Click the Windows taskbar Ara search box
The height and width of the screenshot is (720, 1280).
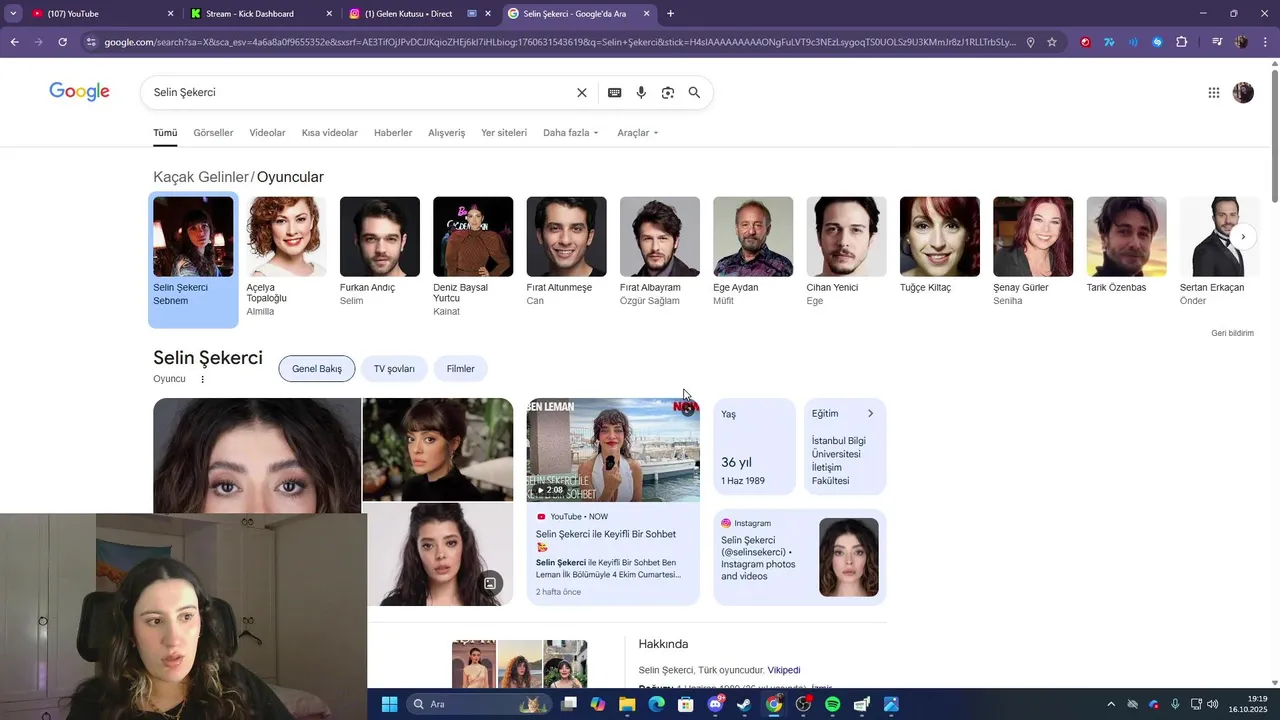tap(480, 704)
